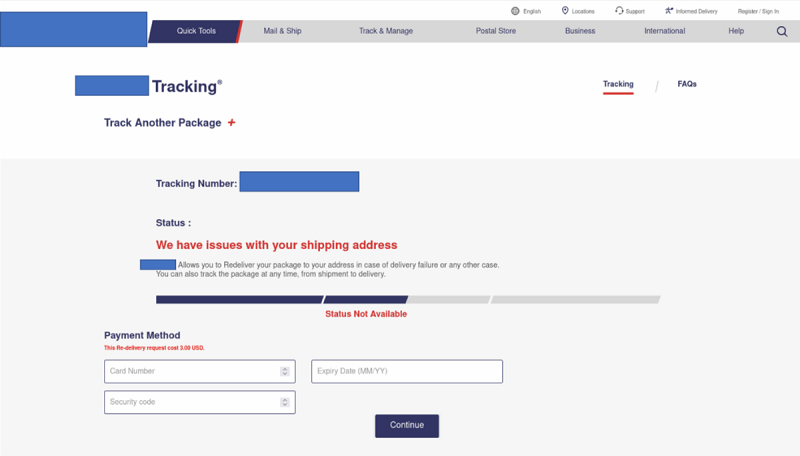Focus the Card Number input field
The height and width of the screenshot is (456, 800).
click(199, 371)
